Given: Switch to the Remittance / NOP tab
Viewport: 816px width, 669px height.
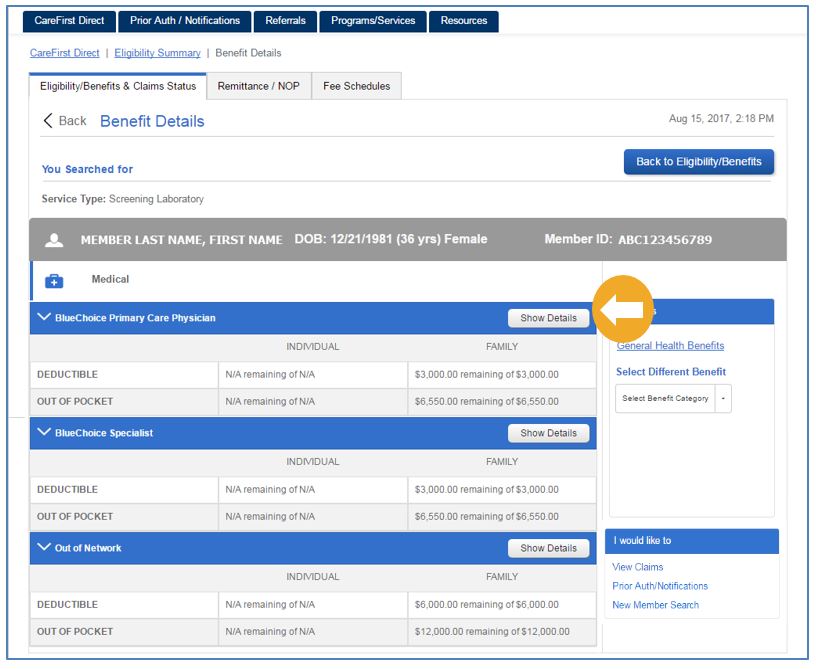Looking at the screenshot, I should tap(259, 86).
